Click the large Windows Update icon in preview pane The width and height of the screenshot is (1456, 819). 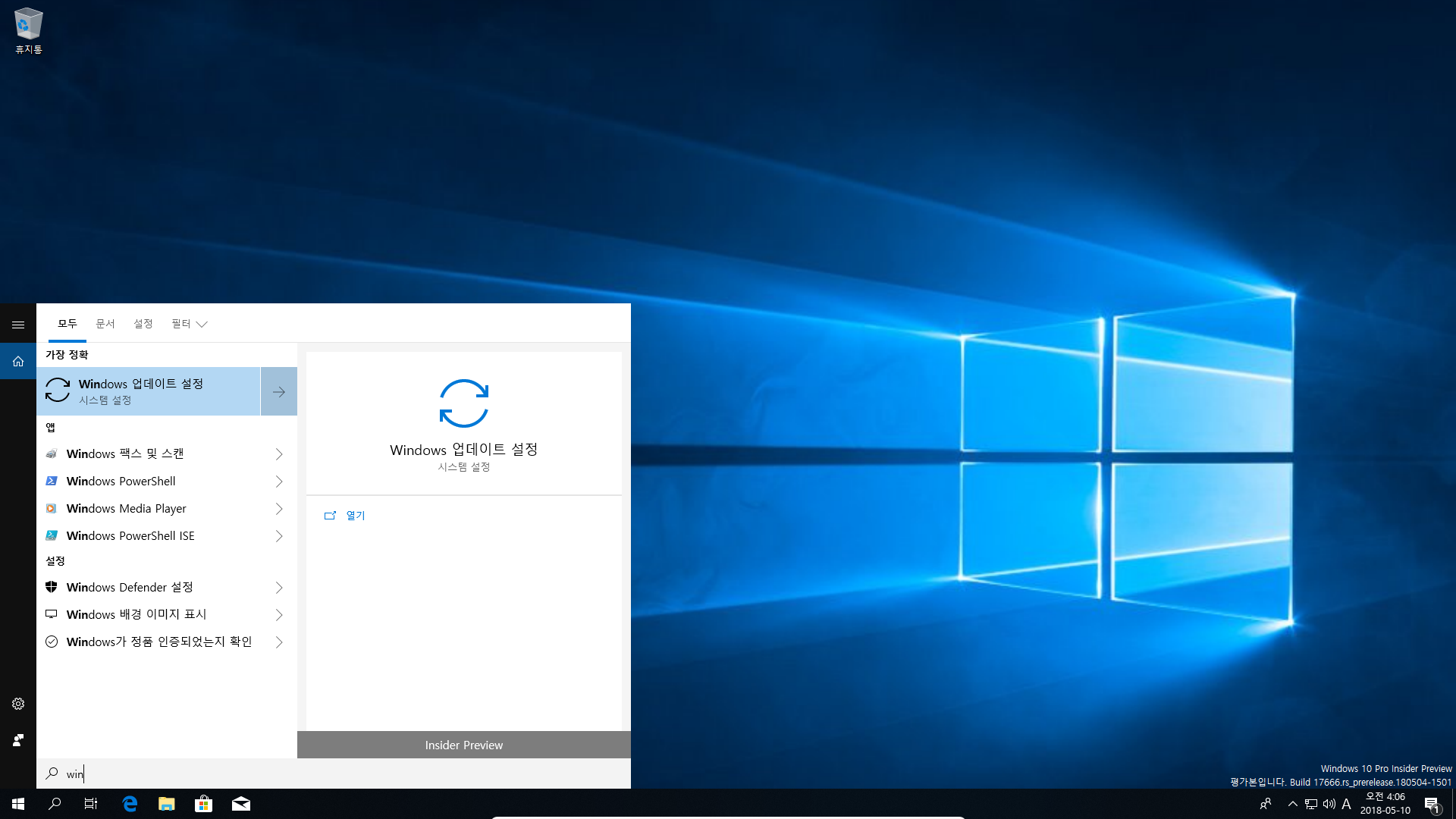(464, 403)
